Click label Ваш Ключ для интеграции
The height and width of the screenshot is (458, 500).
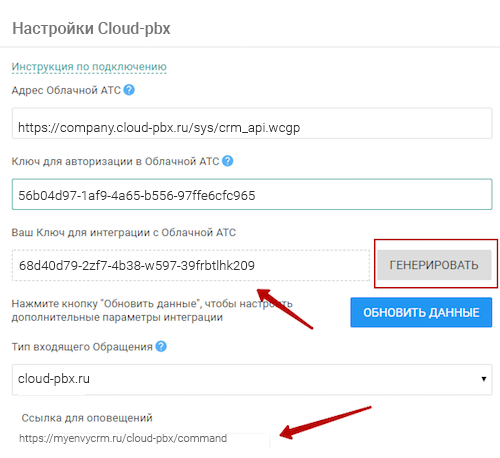pos(124,232)
